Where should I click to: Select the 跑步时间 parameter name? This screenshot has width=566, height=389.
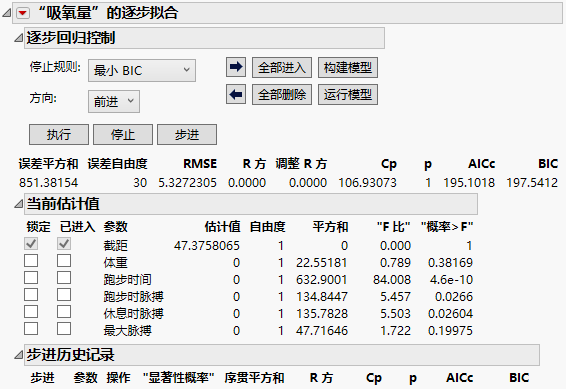(127, 280)
